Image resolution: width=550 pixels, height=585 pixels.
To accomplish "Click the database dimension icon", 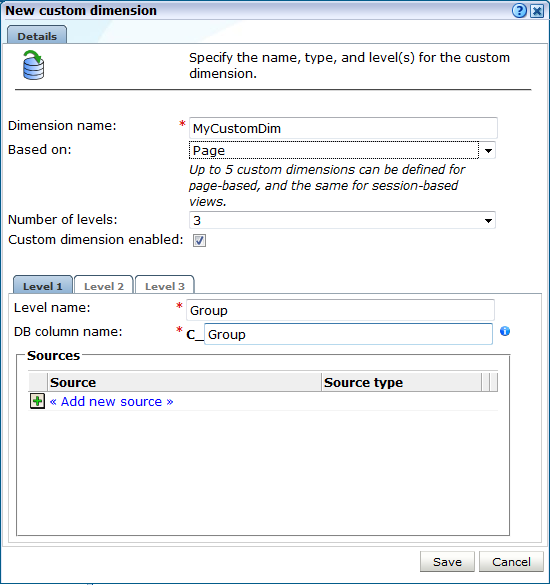I will pos(34,65).
